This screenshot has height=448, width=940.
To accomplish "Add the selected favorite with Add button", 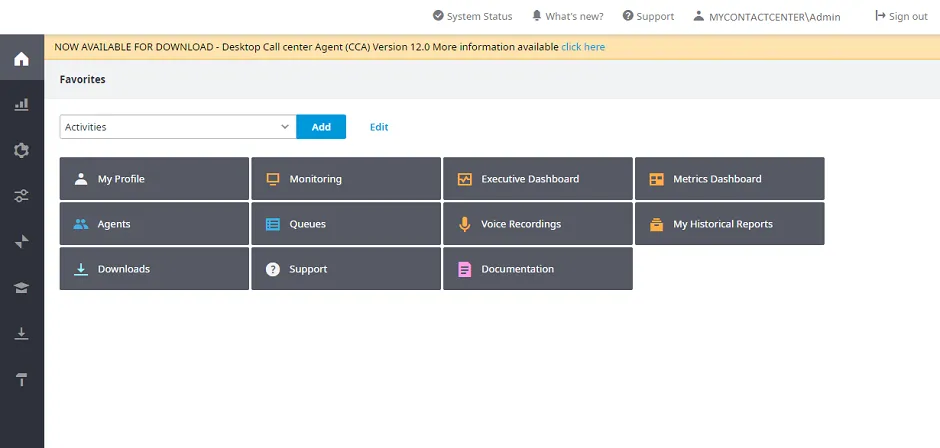I will 321,127.
